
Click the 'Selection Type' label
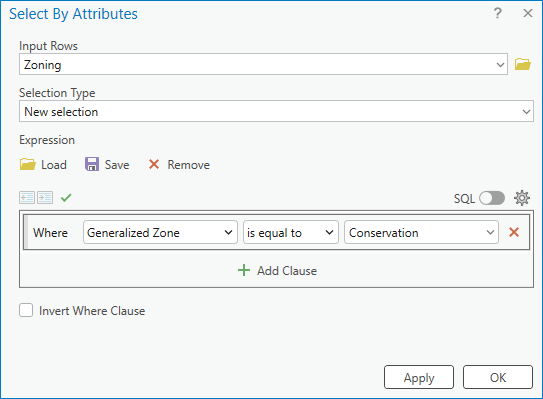(x=57, y=93)
